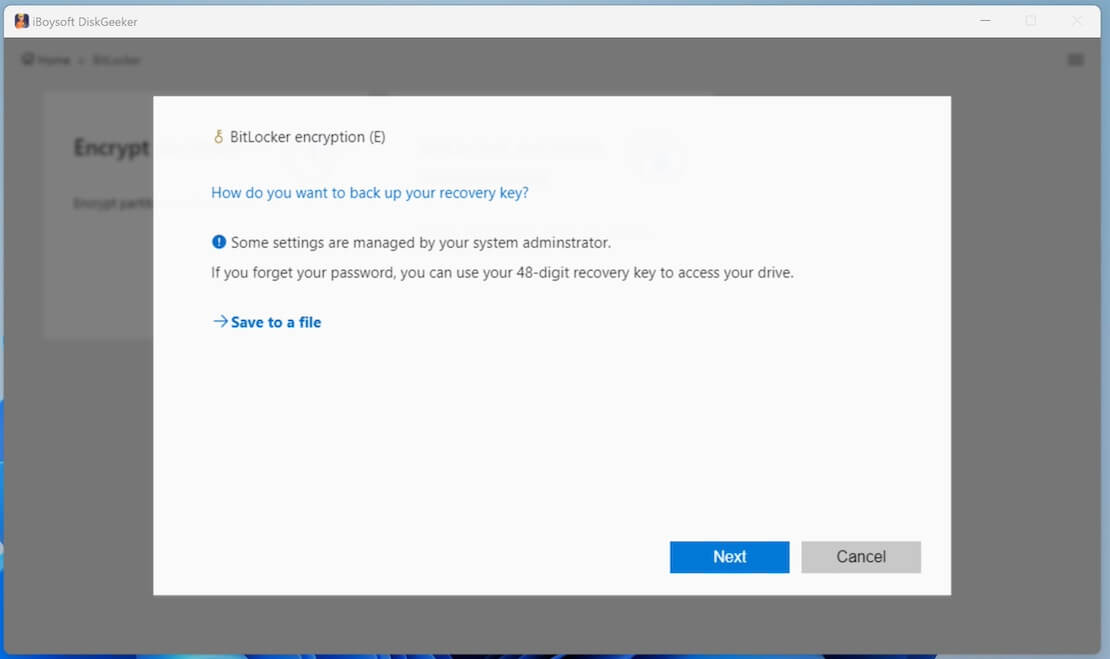This screenshot has width=1110, height=659.
Task: Choose Save to a file option
Action: pos(275,322)
